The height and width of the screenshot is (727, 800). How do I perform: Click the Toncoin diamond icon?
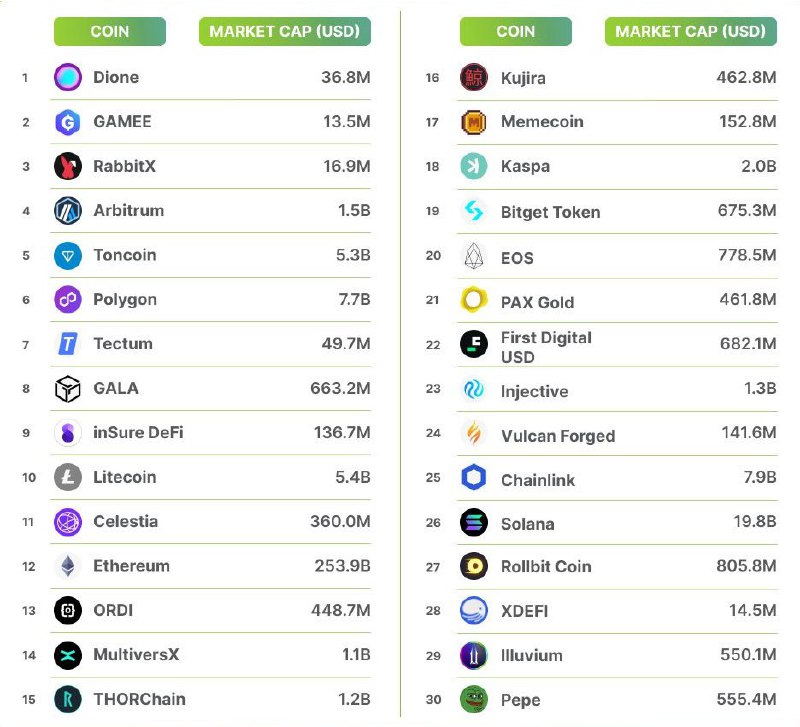click(68, 255)
